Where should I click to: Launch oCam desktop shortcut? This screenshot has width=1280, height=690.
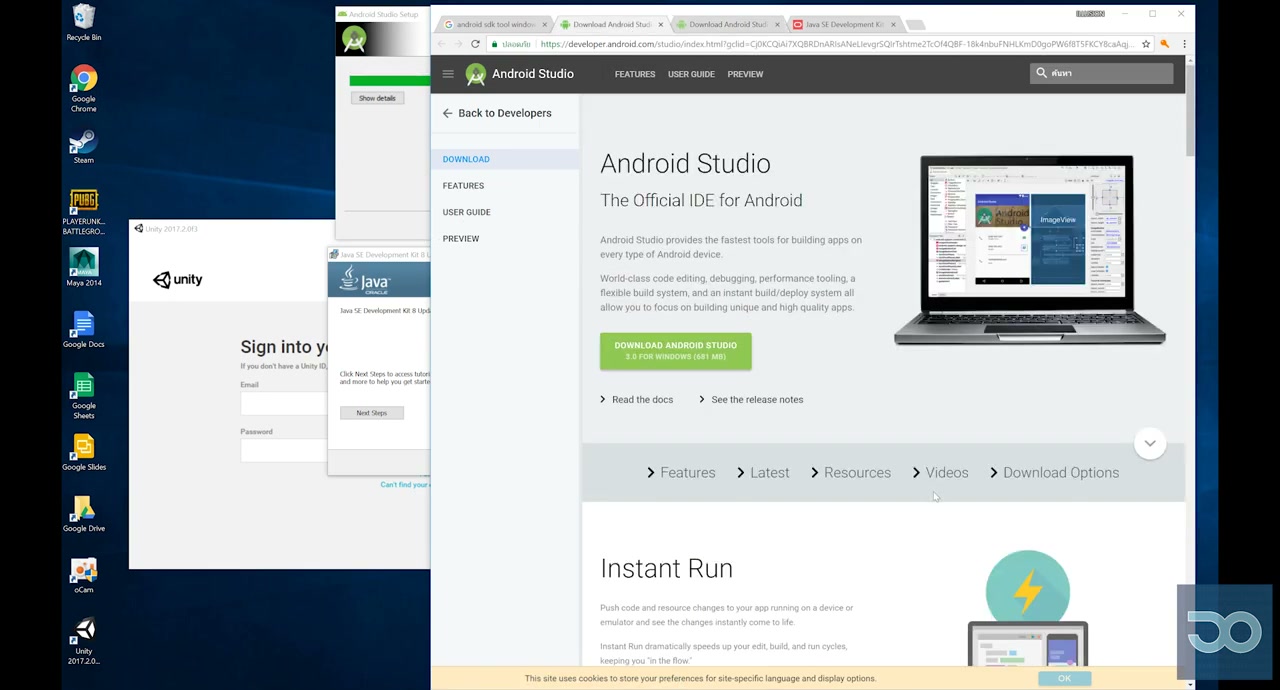point(83,576)
